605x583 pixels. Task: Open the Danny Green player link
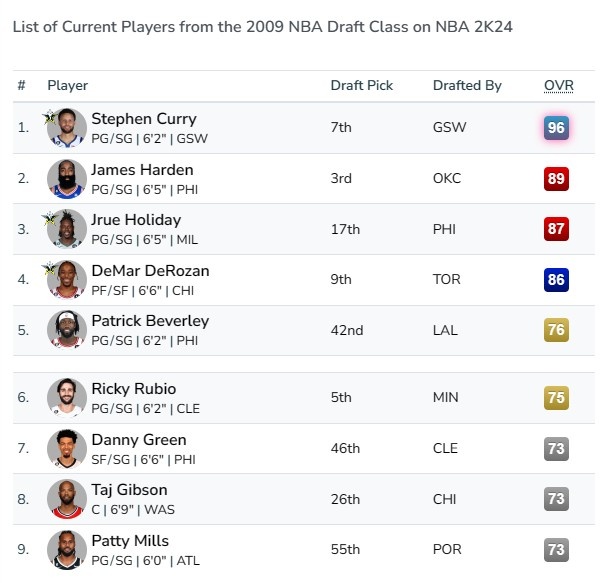click(x=139, y=439)
